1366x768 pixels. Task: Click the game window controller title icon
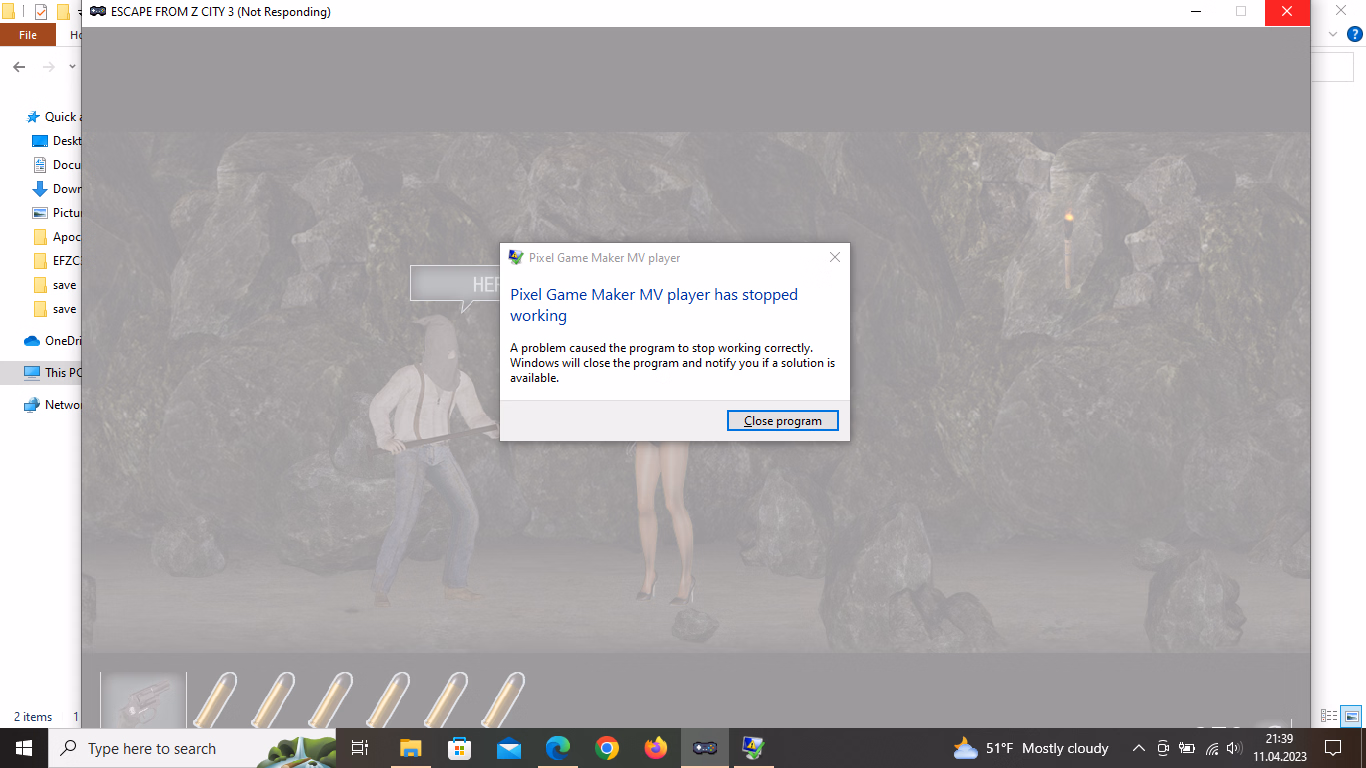coord(98,12)
